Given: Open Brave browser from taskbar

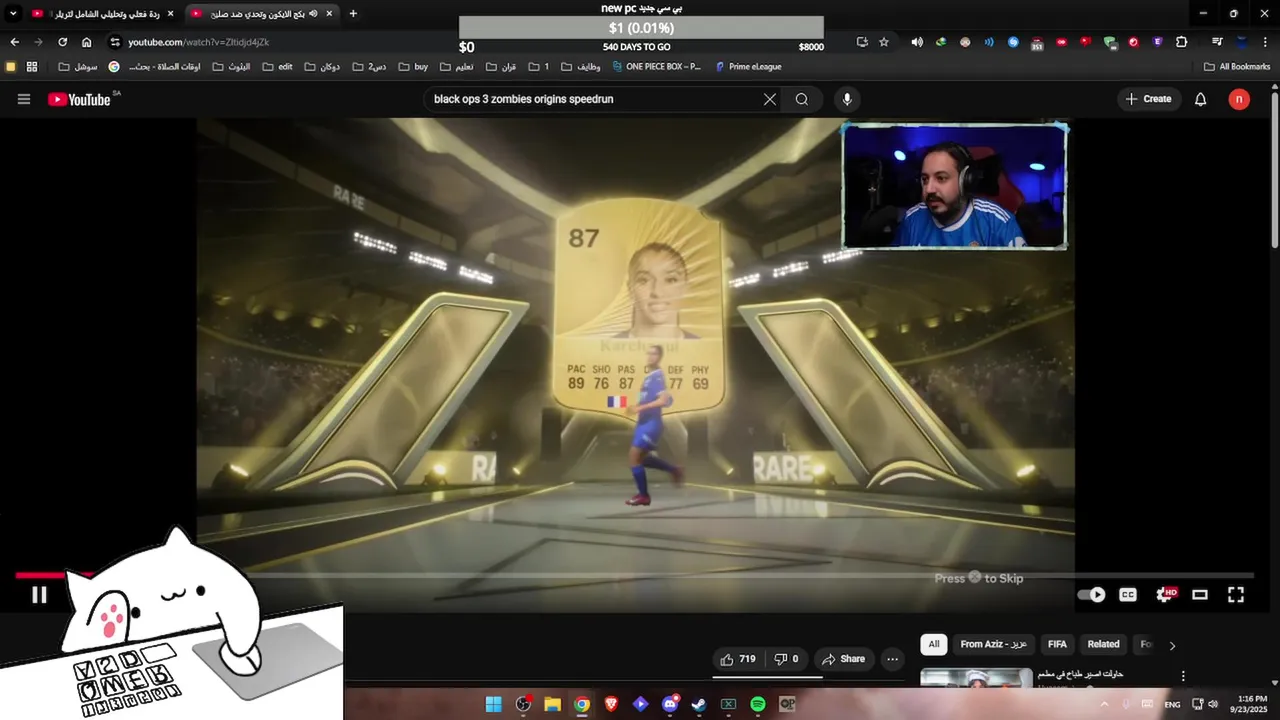Looking at the screenshot, I should (x=611, y=704).
